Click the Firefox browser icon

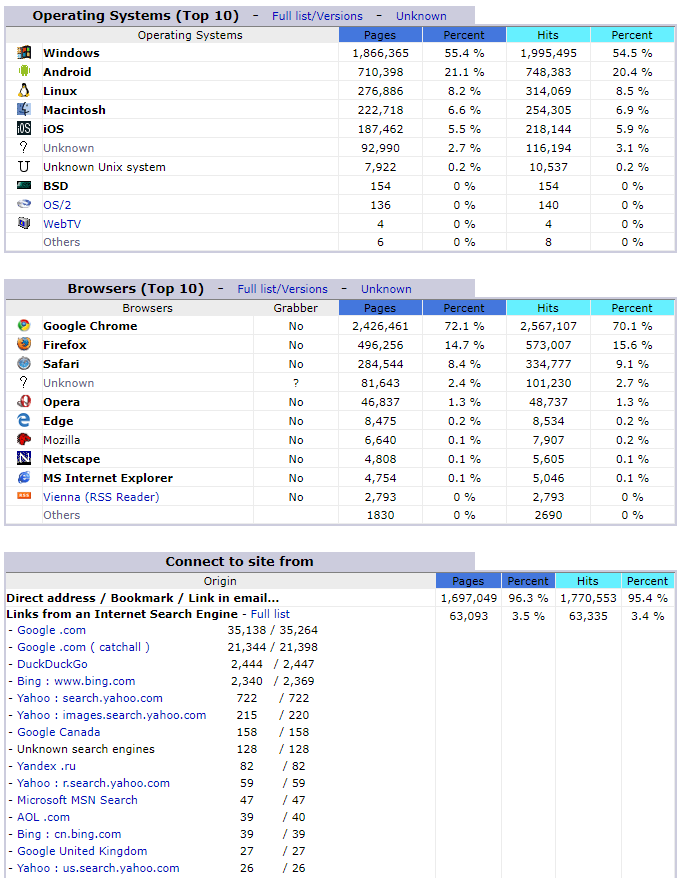[24, 345]
